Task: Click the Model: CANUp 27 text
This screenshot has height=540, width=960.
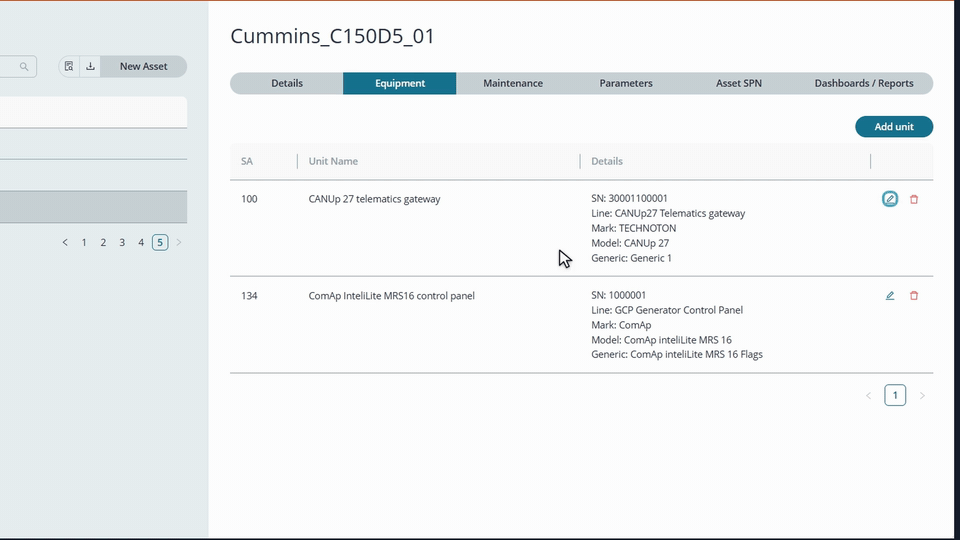Action: pyautogui.click(x=630, y=243)
